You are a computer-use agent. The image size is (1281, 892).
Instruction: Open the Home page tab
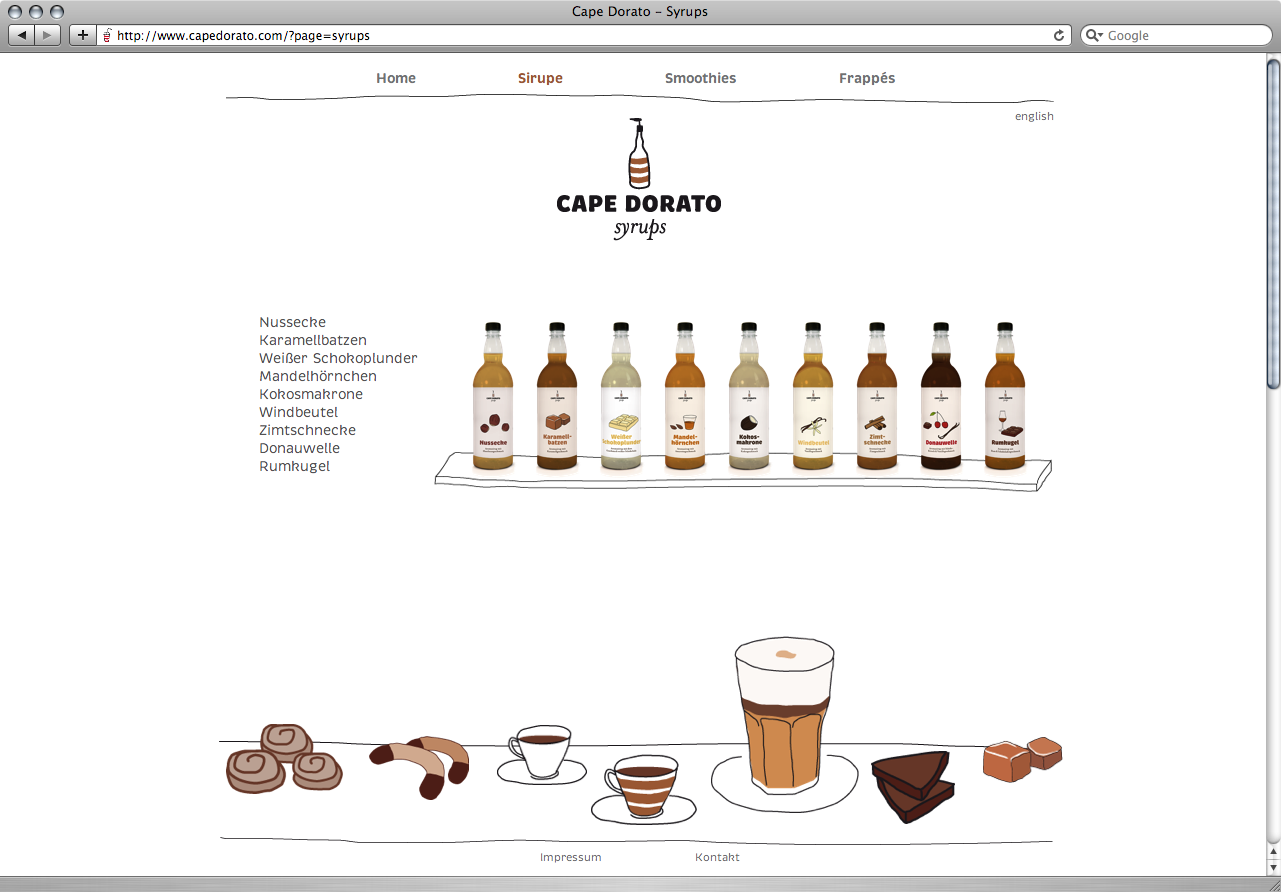(x=396, y=78)
